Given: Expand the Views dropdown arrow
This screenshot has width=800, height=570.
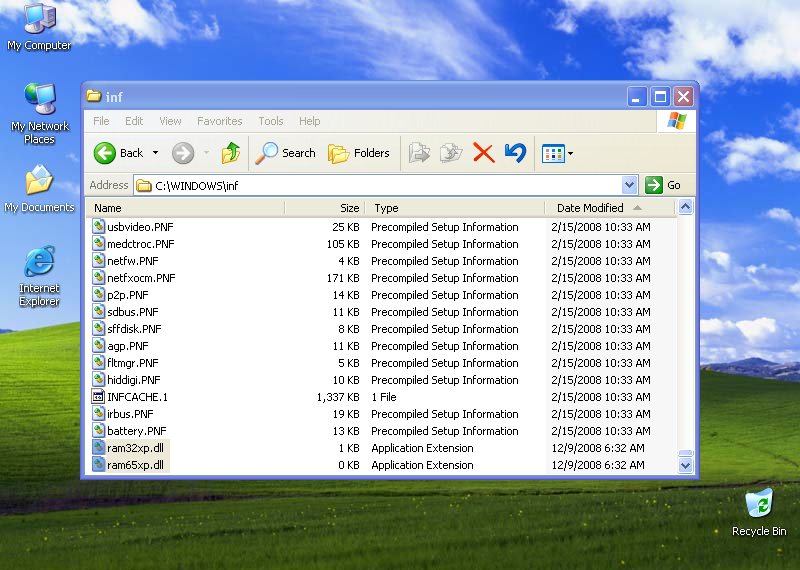Looking at the screenshot, I should [x=570, y=153].
